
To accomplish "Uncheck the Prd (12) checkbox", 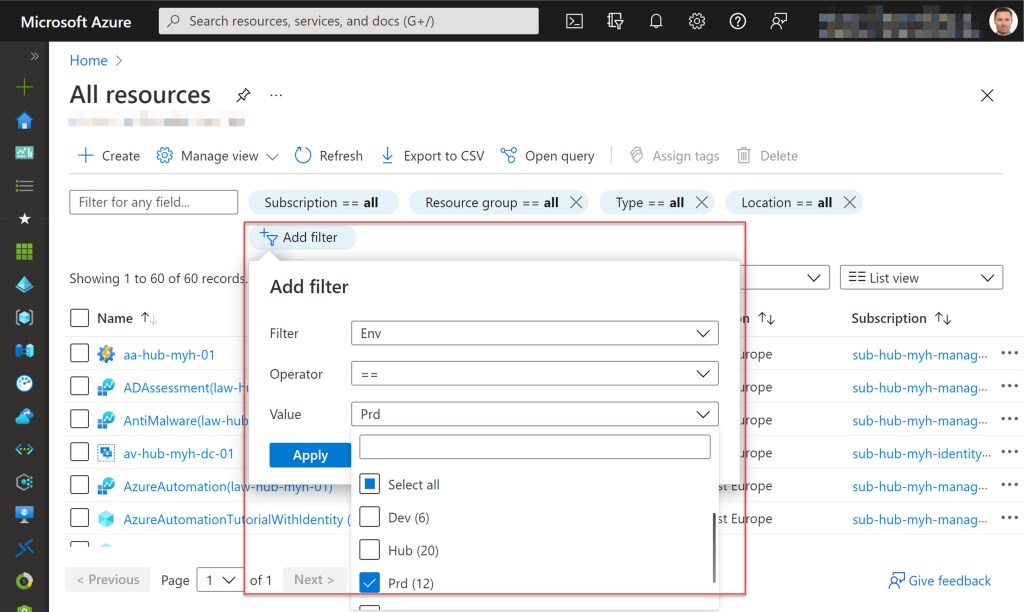I will click(370, 583).
